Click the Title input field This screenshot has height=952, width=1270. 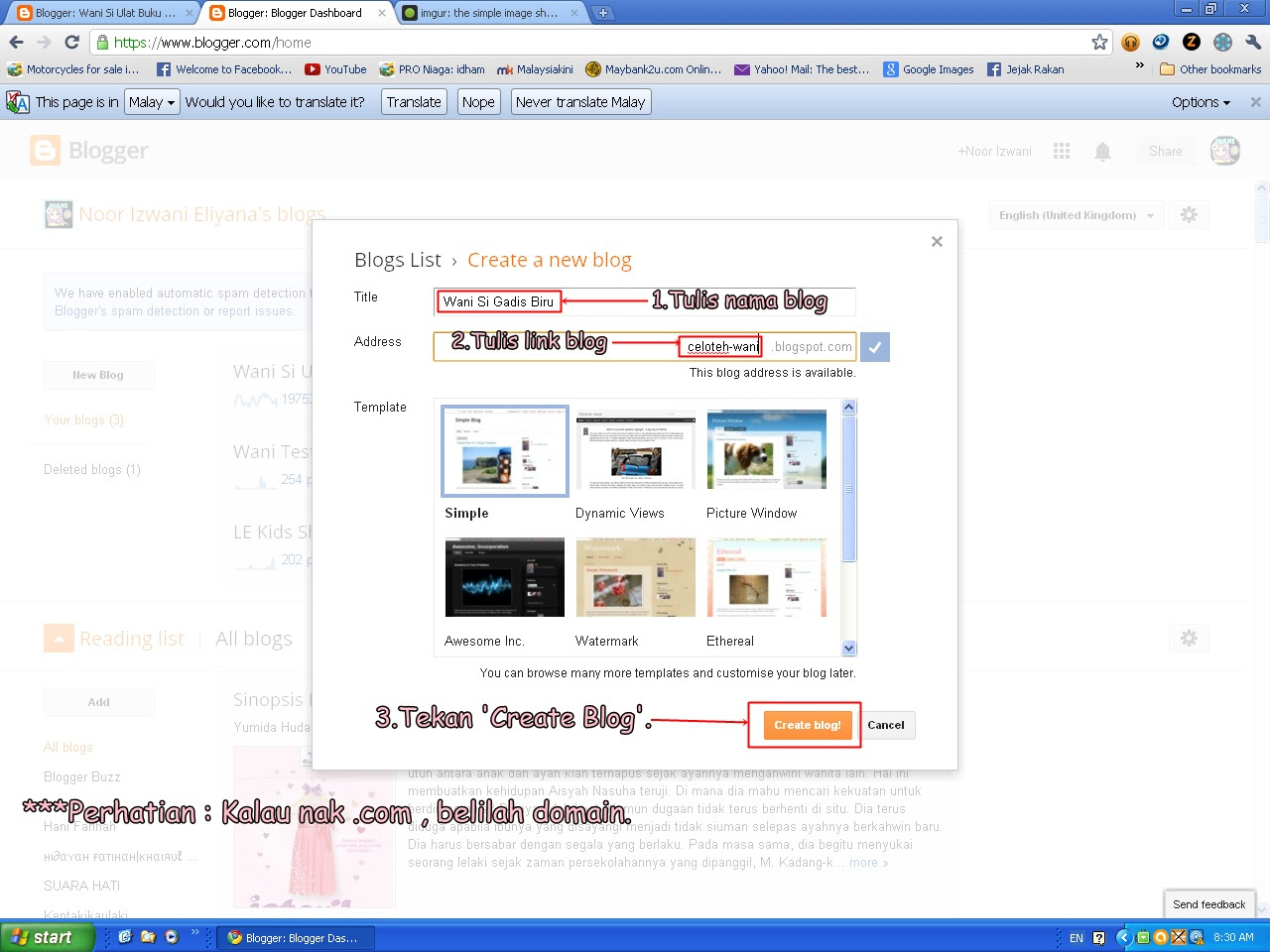(x=645, y=301)
